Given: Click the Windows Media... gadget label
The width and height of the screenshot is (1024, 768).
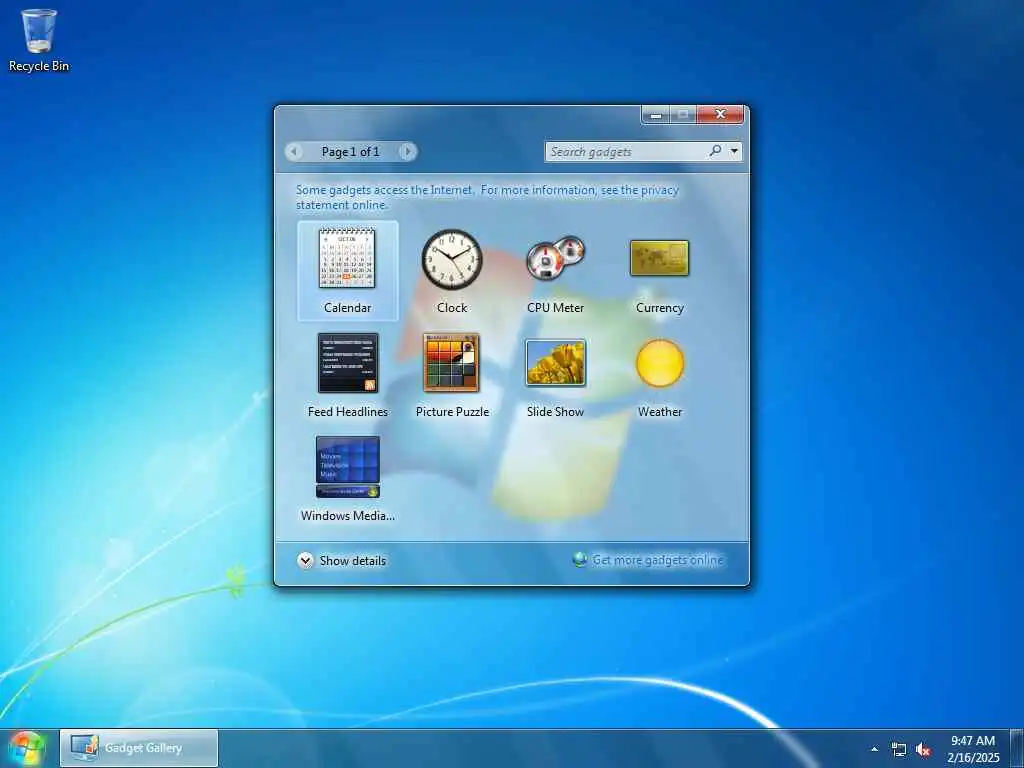Looking at the screenshot, I should [x=347, y=515].
